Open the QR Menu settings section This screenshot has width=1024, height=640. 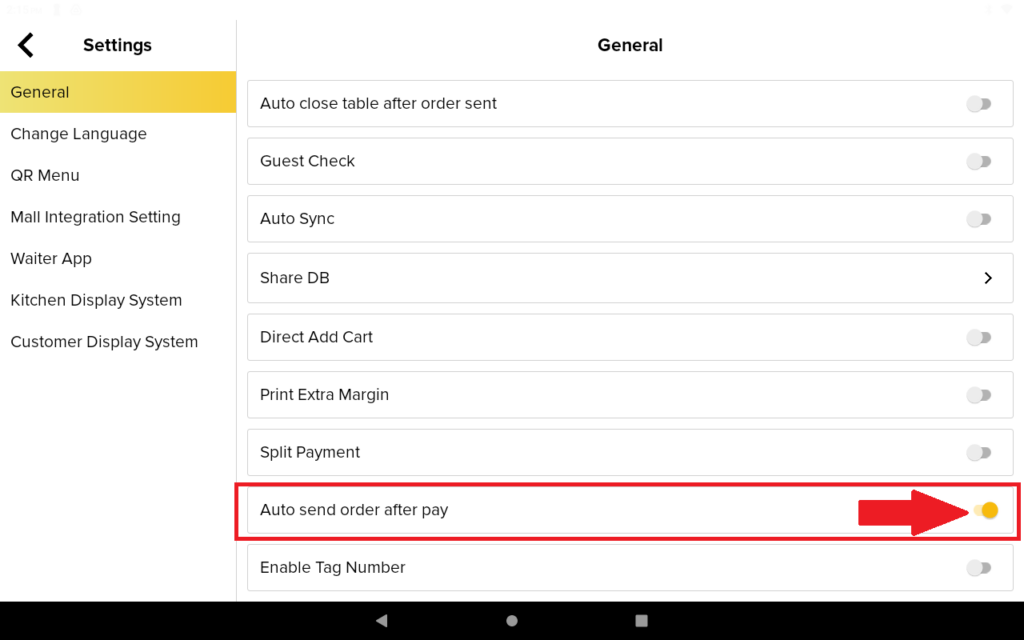(45, 175)
